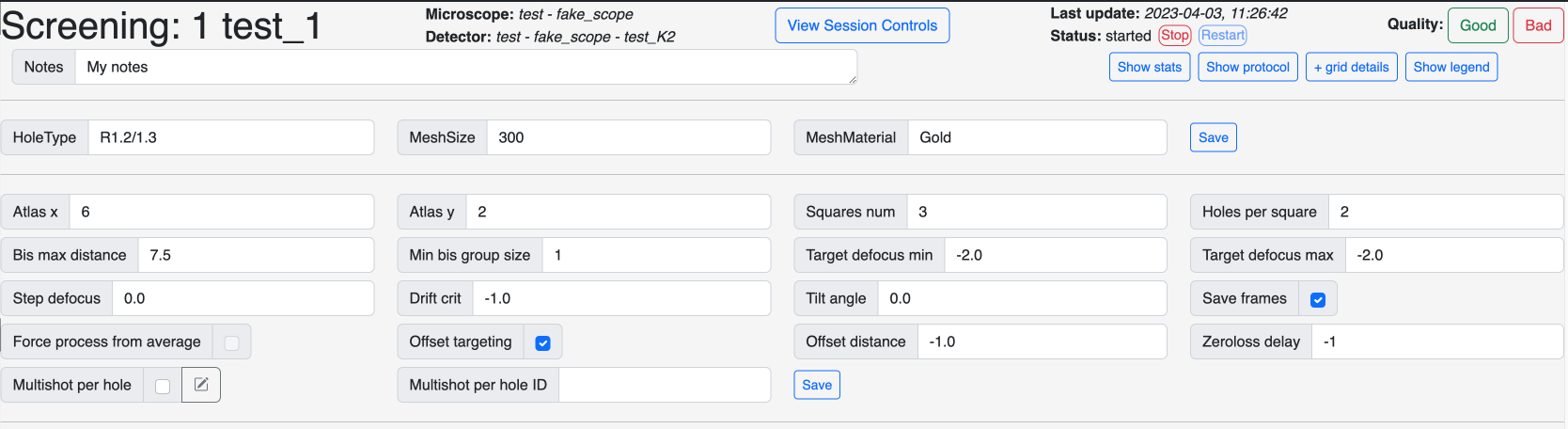Click Show legend button
The height and width of the screenshot is (429, 1568).
1450,67
